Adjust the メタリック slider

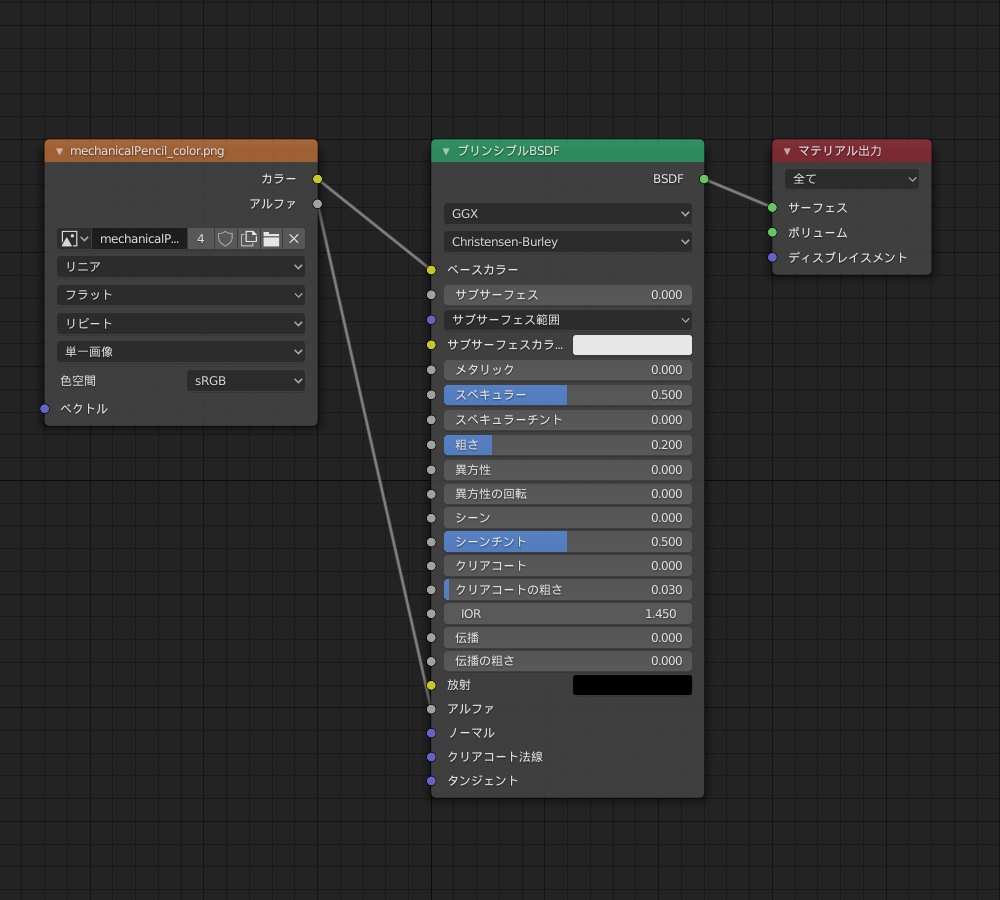(x=568, y=370)
